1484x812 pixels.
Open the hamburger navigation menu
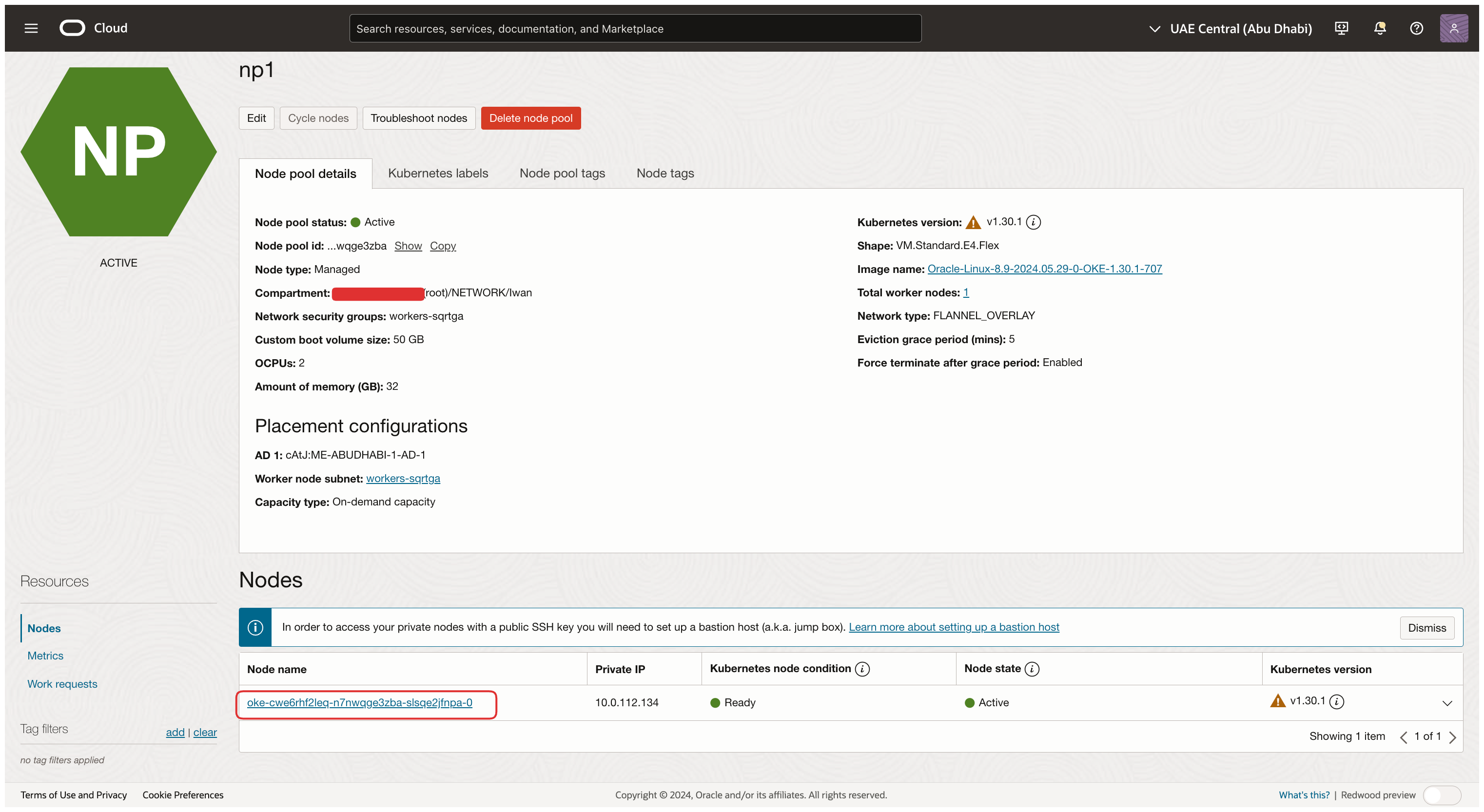[31, 28]
